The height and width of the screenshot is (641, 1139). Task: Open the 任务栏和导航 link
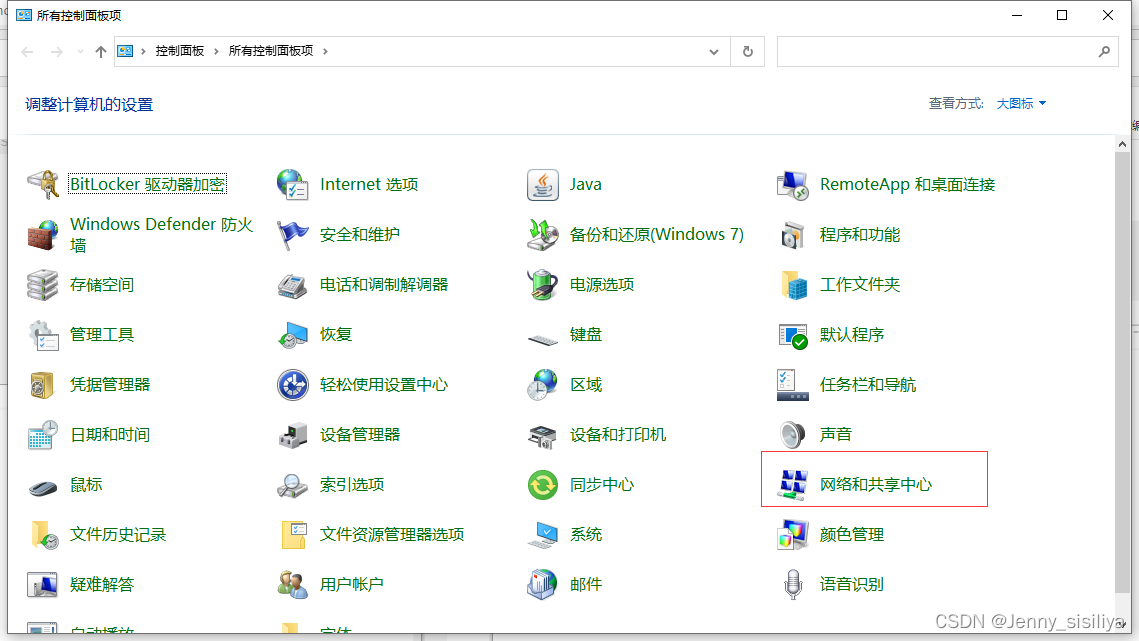coord(867,385)
